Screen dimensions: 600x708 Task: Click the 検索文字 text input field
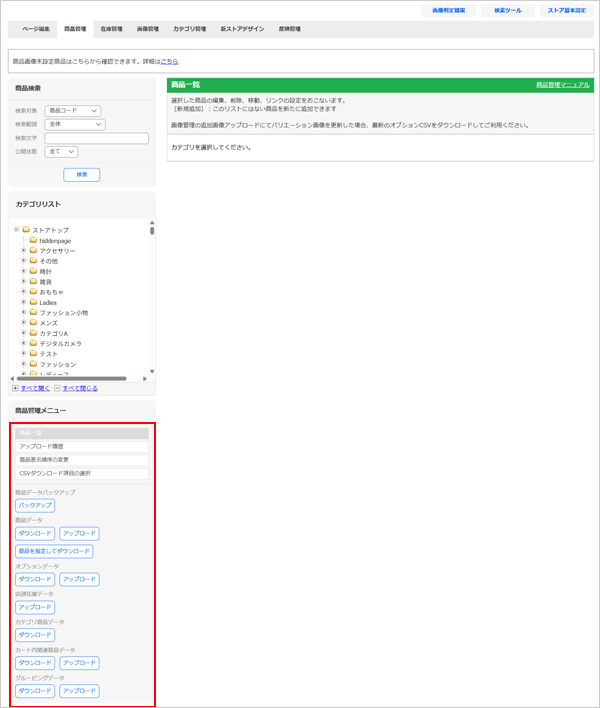pyautogui.click(x=96, y=138)
